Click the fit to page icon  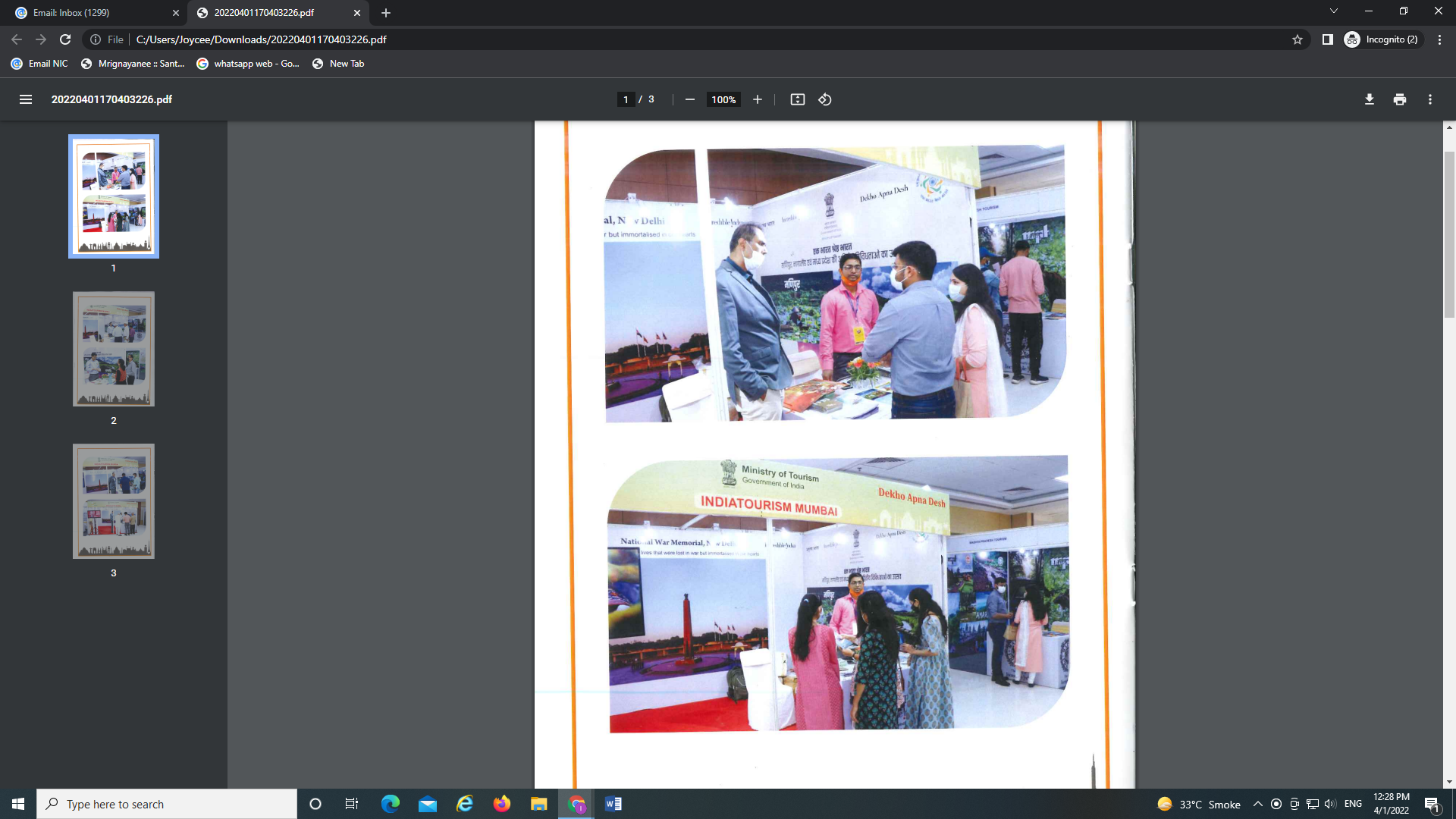point(797,99)
